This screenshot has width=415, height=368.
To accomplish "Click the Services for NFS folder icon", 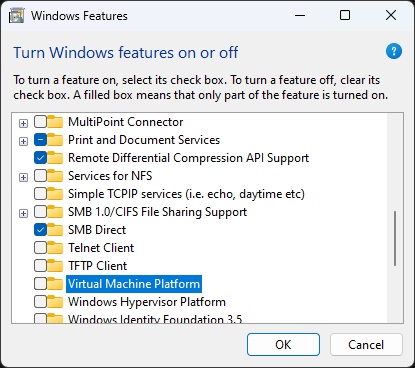I will point(55,176).
